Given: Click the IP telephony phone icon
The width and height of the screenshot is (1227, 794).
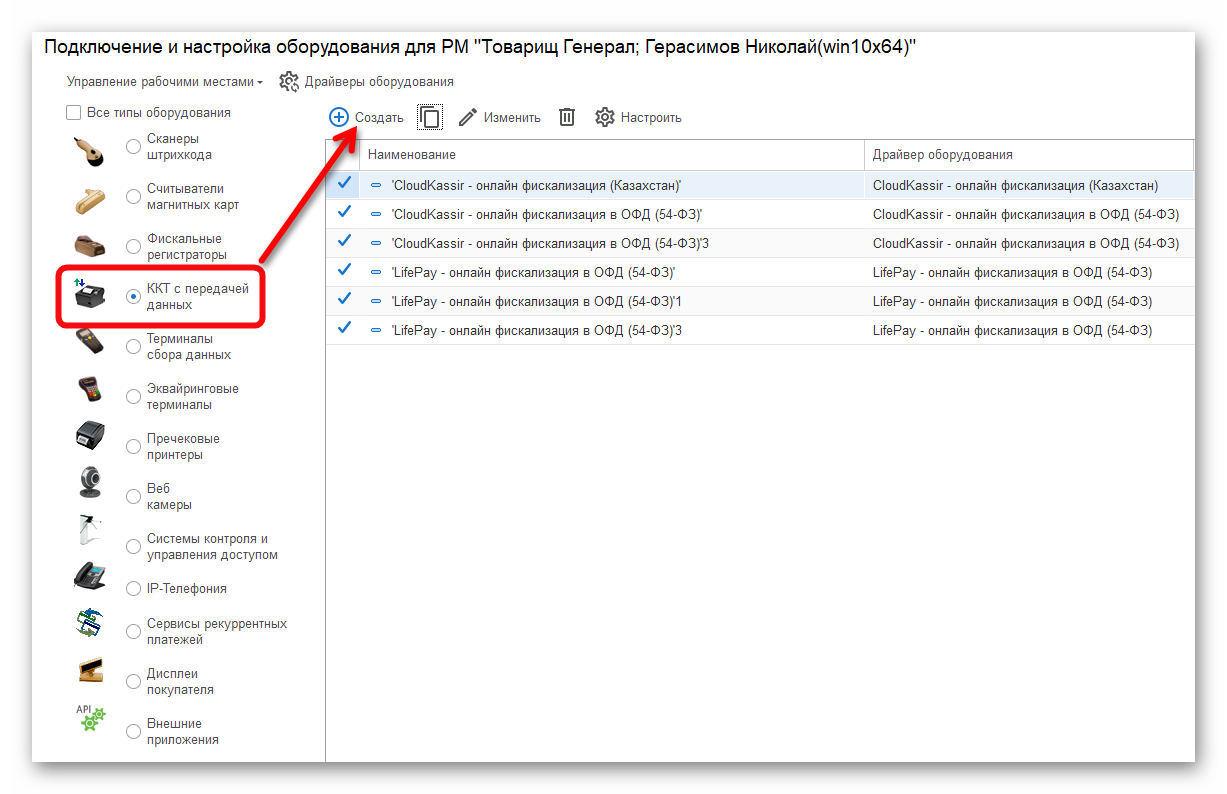Looking at the screenshot, I should coord(89,577).
